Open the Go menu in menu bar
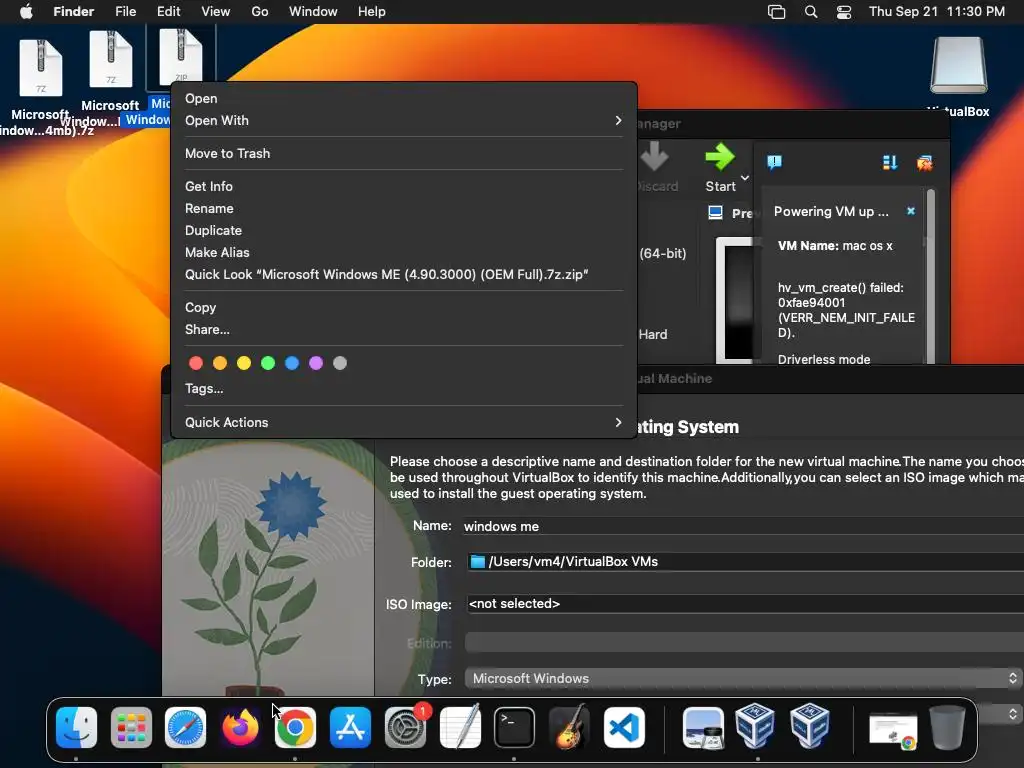 (260, 12)
